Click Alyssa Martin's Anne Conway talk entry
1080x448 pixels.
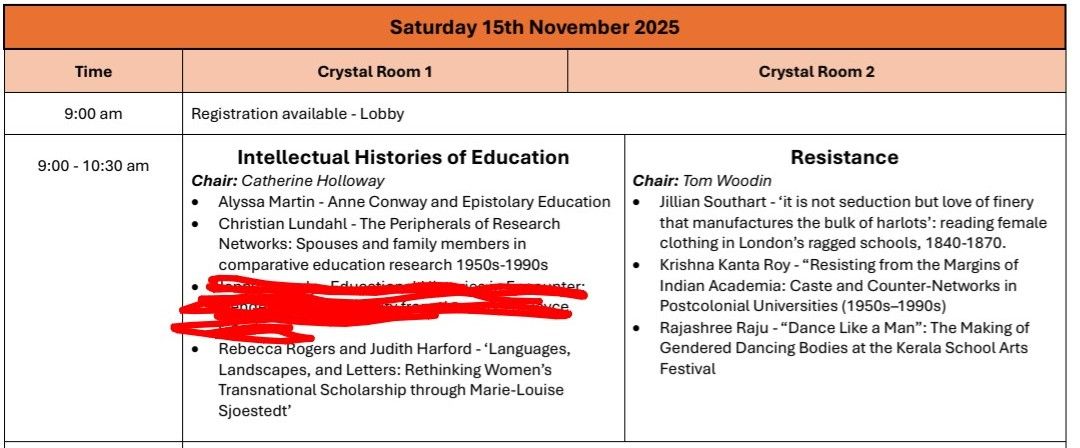(x=414, y=202)
